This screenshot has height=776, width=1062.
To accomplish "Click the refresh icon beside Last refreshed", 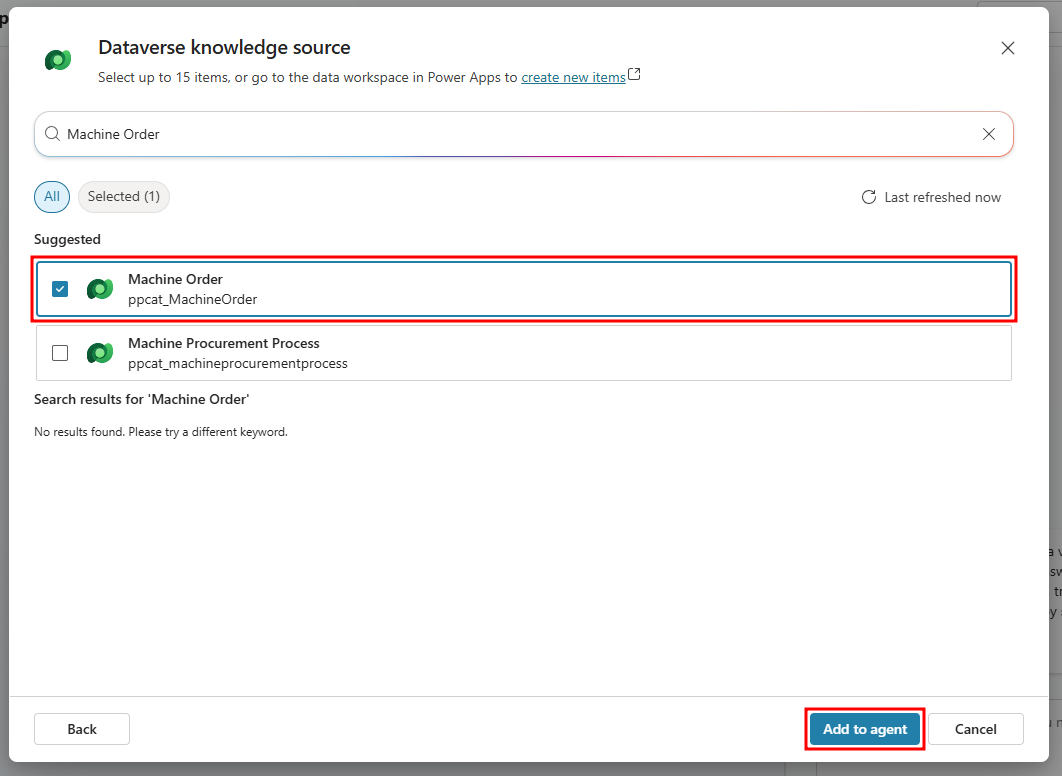I will [x=868, y=197].
